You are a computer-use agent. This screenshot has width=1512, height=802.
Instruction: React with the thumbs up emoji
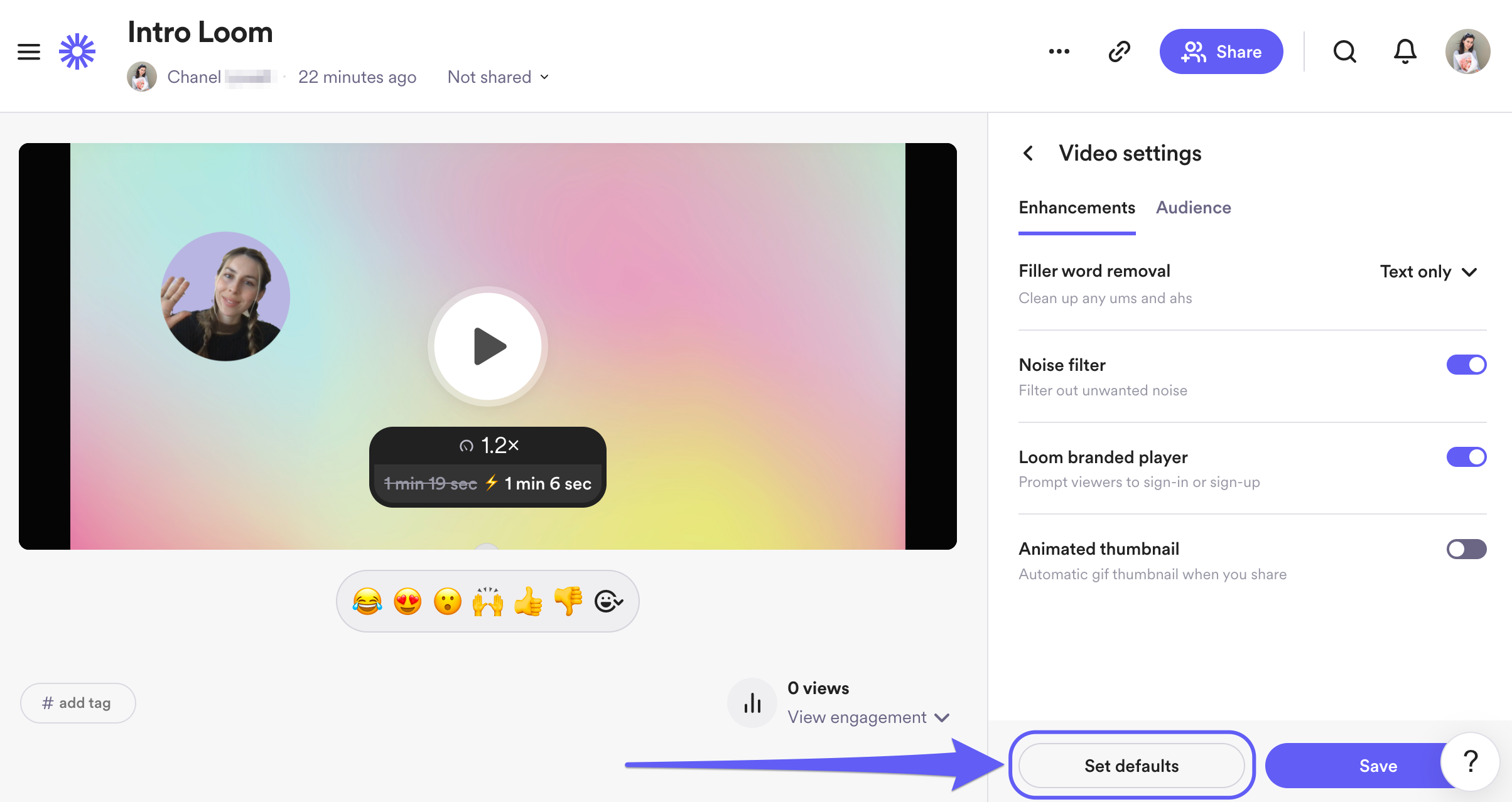click(527, 601)
